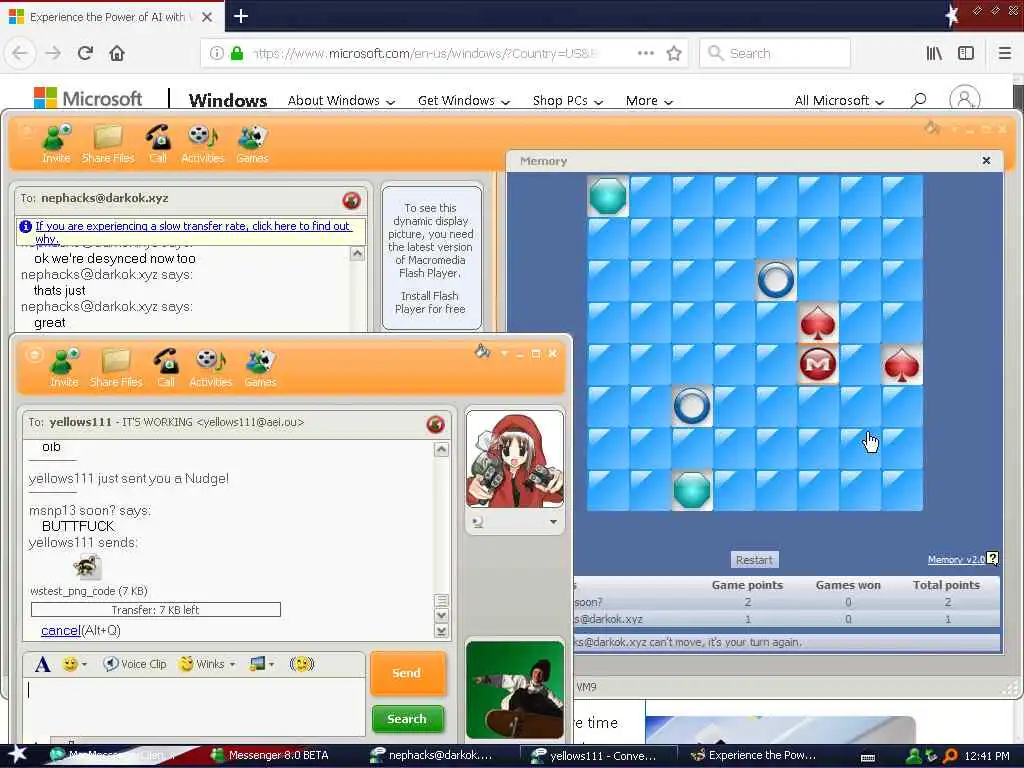Click Invite icon in yellows111 conversation
This screenshot has height=768, width=1024.
(65, 367)
